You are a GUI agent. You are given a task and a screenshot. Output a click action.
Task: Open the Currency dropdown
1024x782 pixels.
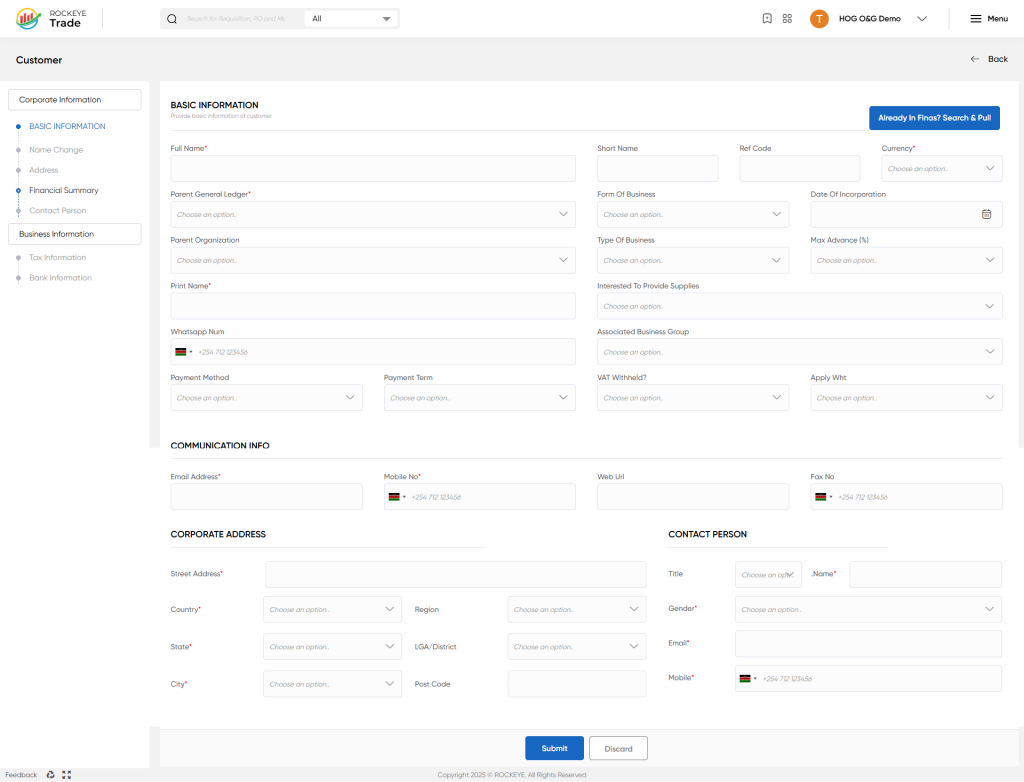coord(941,169)
